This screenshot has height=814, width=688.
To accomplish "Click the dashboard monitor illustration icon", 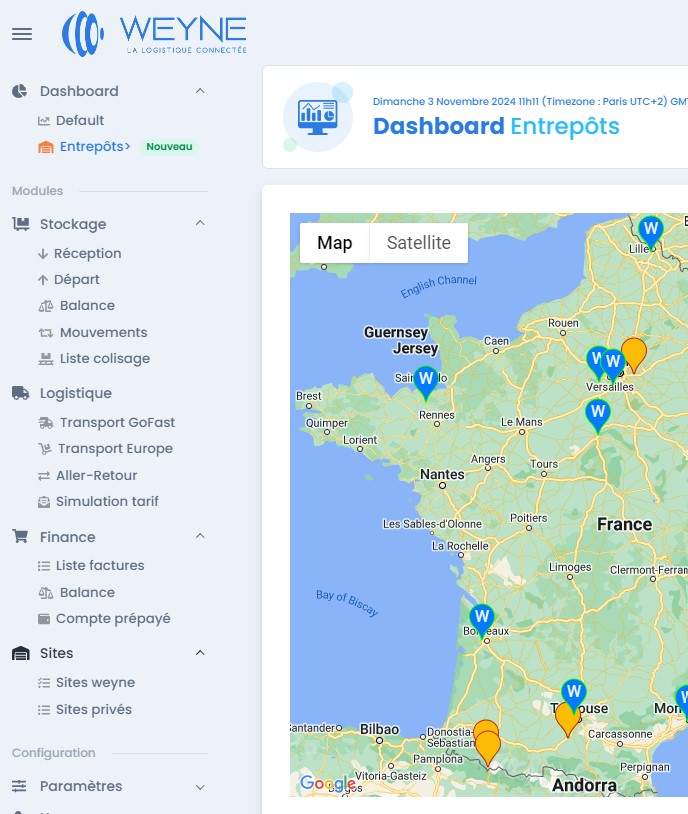I will 318,117.
